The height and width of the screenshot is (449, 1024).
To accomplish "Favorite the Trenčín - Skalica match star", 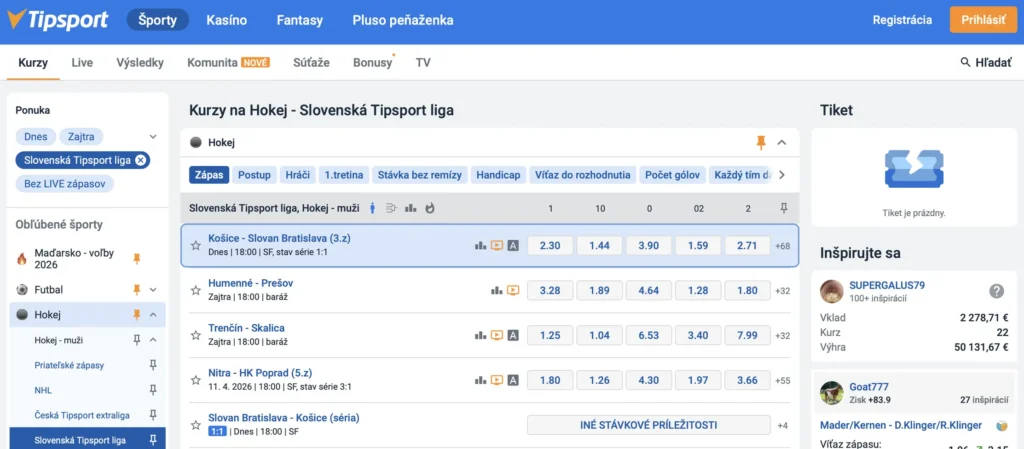I will (x=195, y=335).
